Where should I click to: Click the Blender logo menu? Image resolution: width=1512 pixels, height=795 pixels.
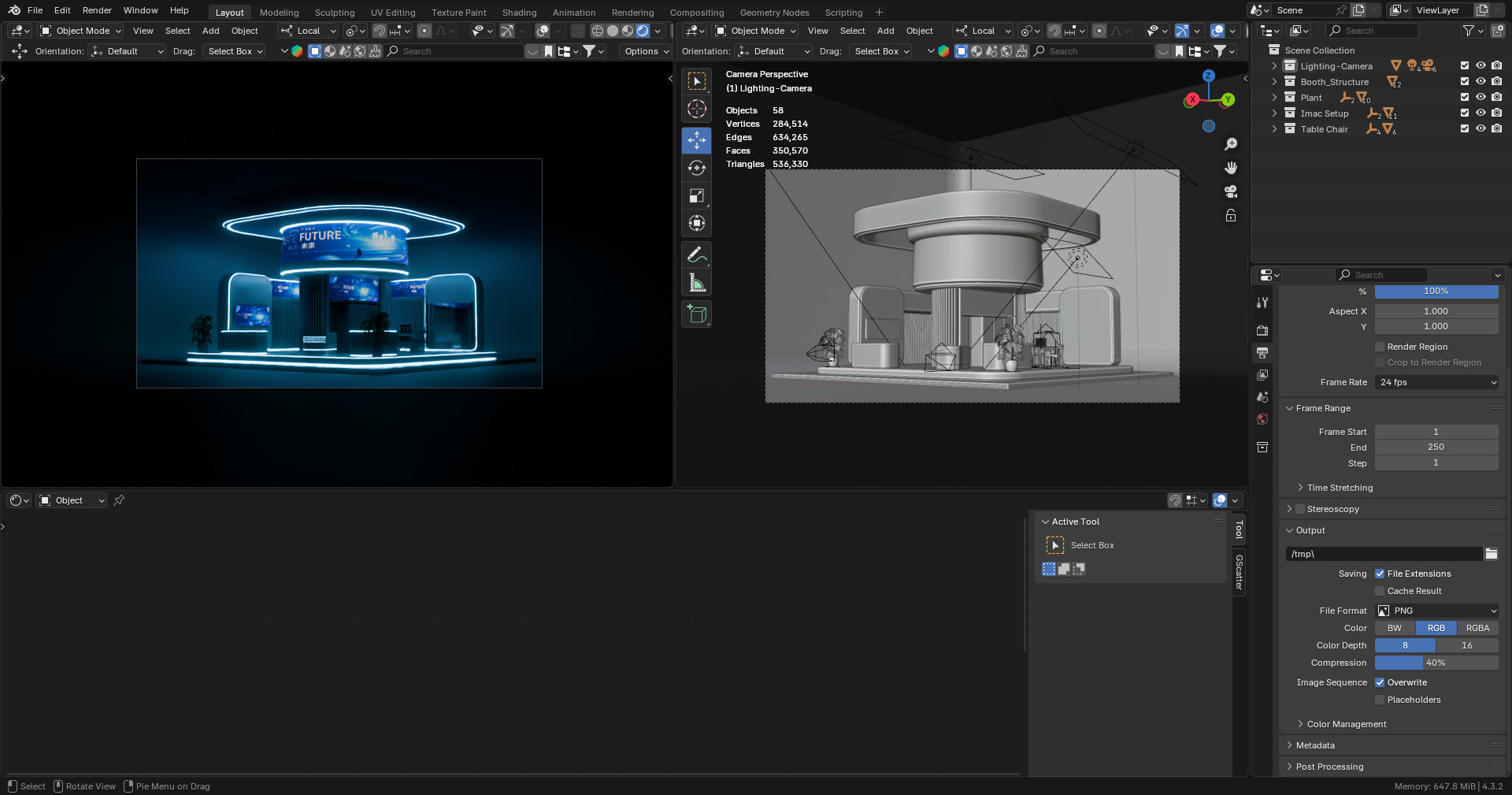click(x=14, y=10)
